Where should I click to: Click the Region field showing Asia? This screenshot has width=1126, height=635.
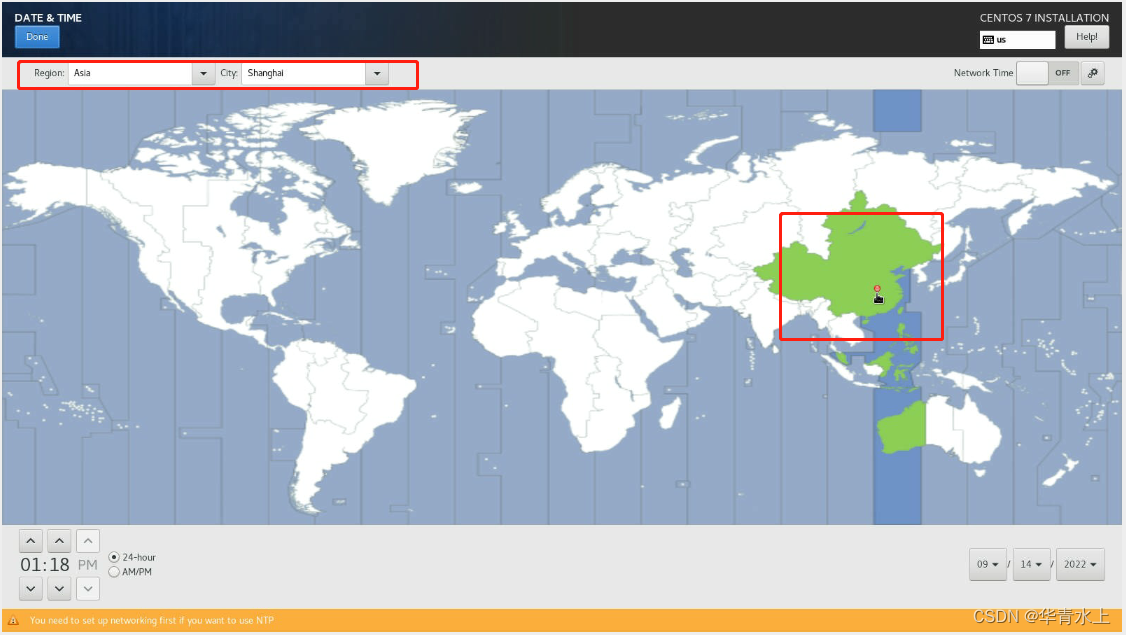tap(131, 73)
